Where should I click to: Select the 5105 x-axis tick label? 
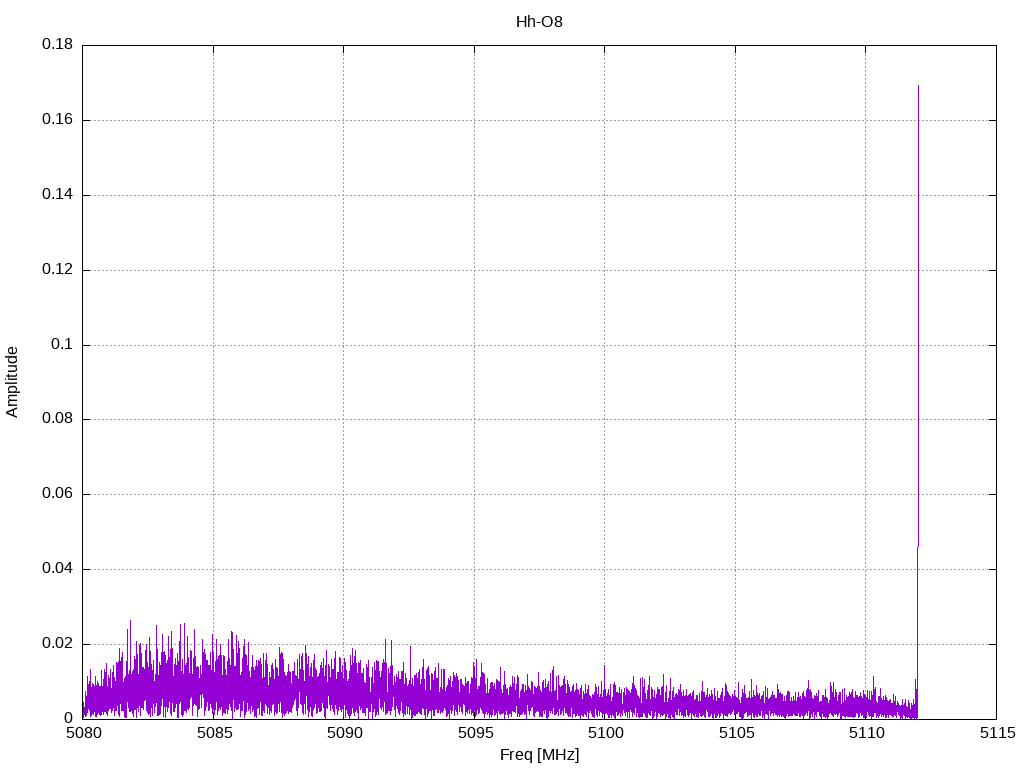tap(735, 734)
